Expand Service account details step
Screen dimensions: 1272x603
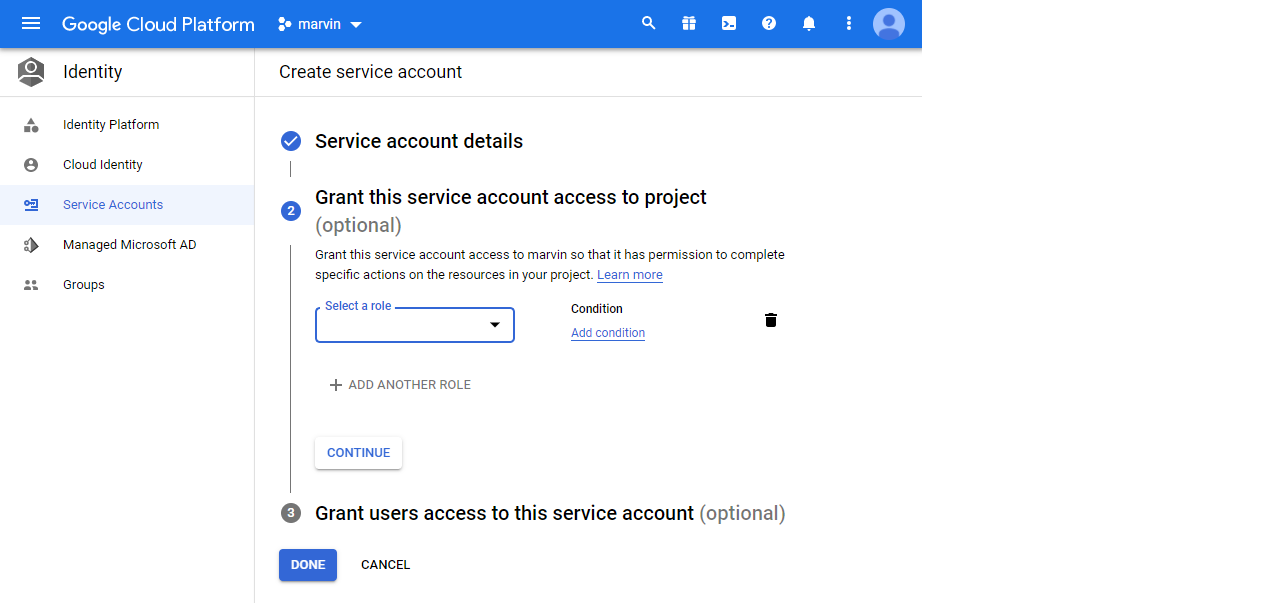(x=419, y=141)
